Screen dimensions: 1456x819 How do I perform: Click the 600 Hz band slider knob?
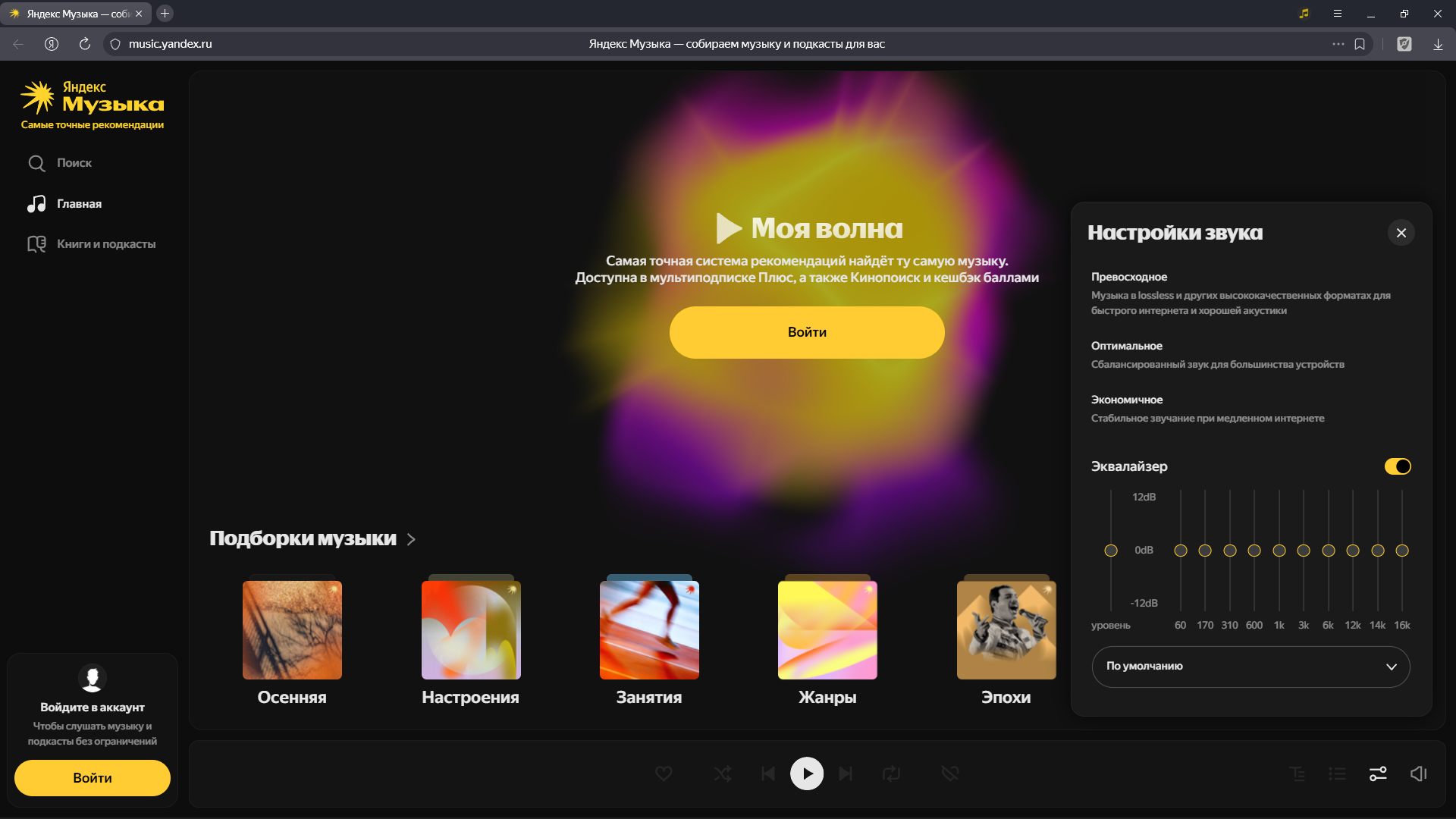(1254, 551)
